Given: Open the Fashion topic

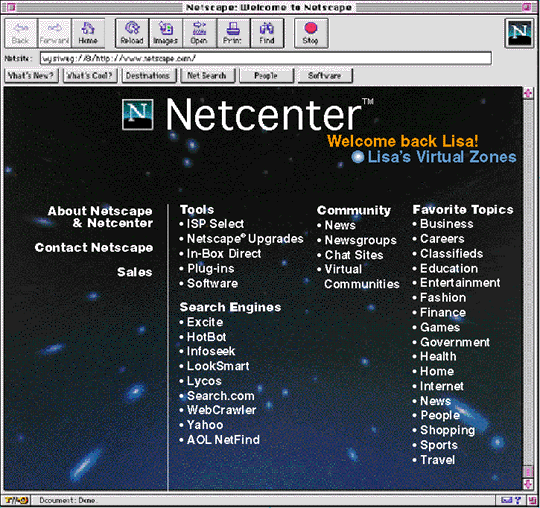Looking at the screenshot, I should pyautogui.click(x=443, y=298).
